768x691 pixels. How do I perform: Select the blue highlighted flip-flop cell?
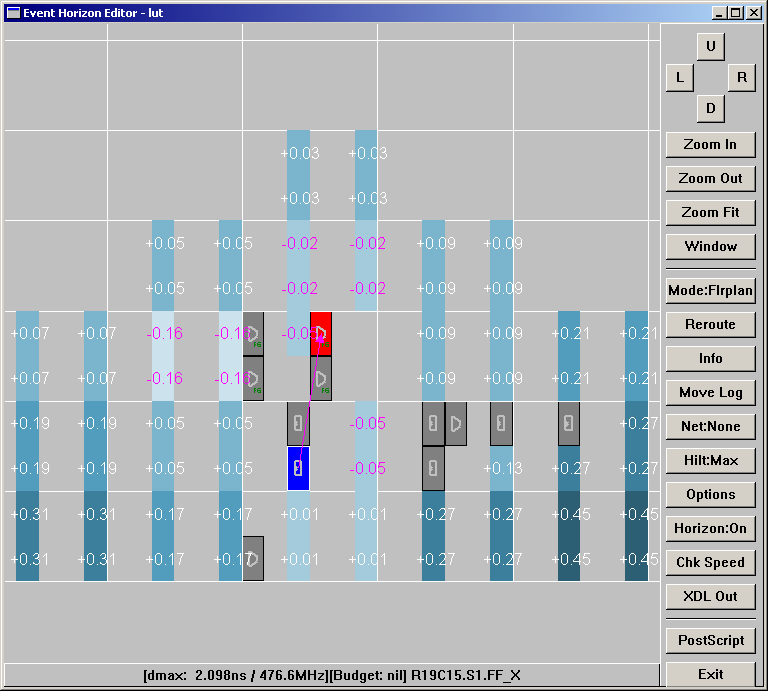298,468
